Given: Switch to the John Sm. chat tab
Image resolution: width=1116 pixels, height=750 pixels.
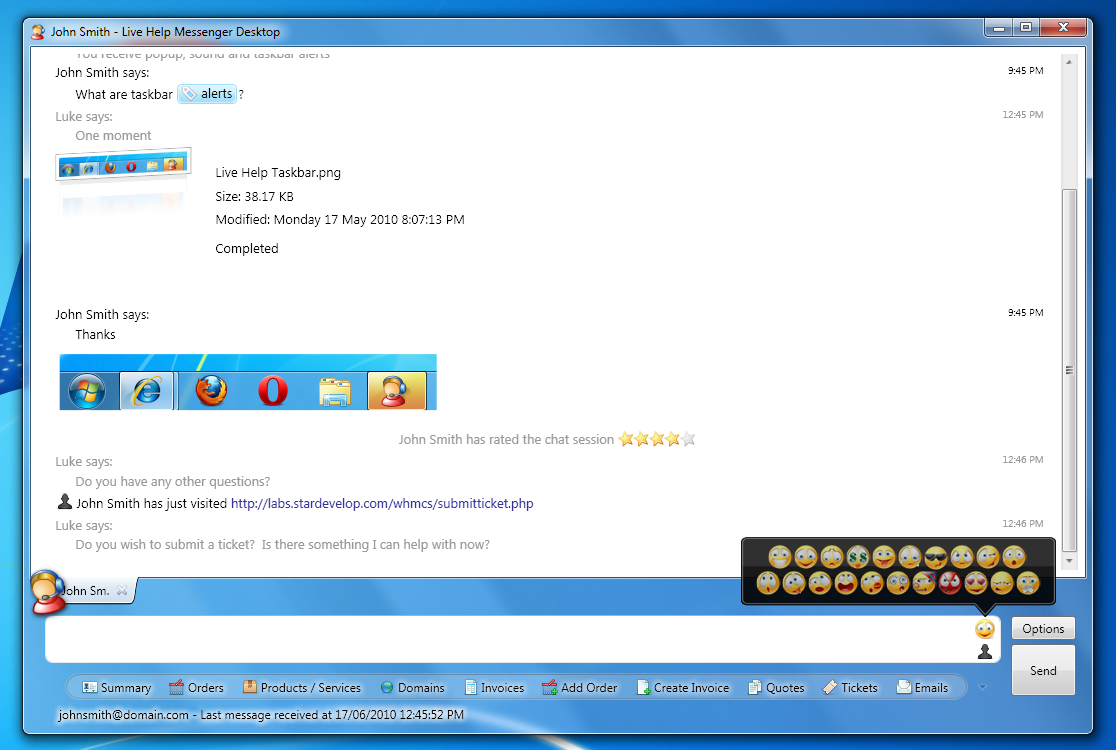Looking at the screenshot, I should point(86,591).
